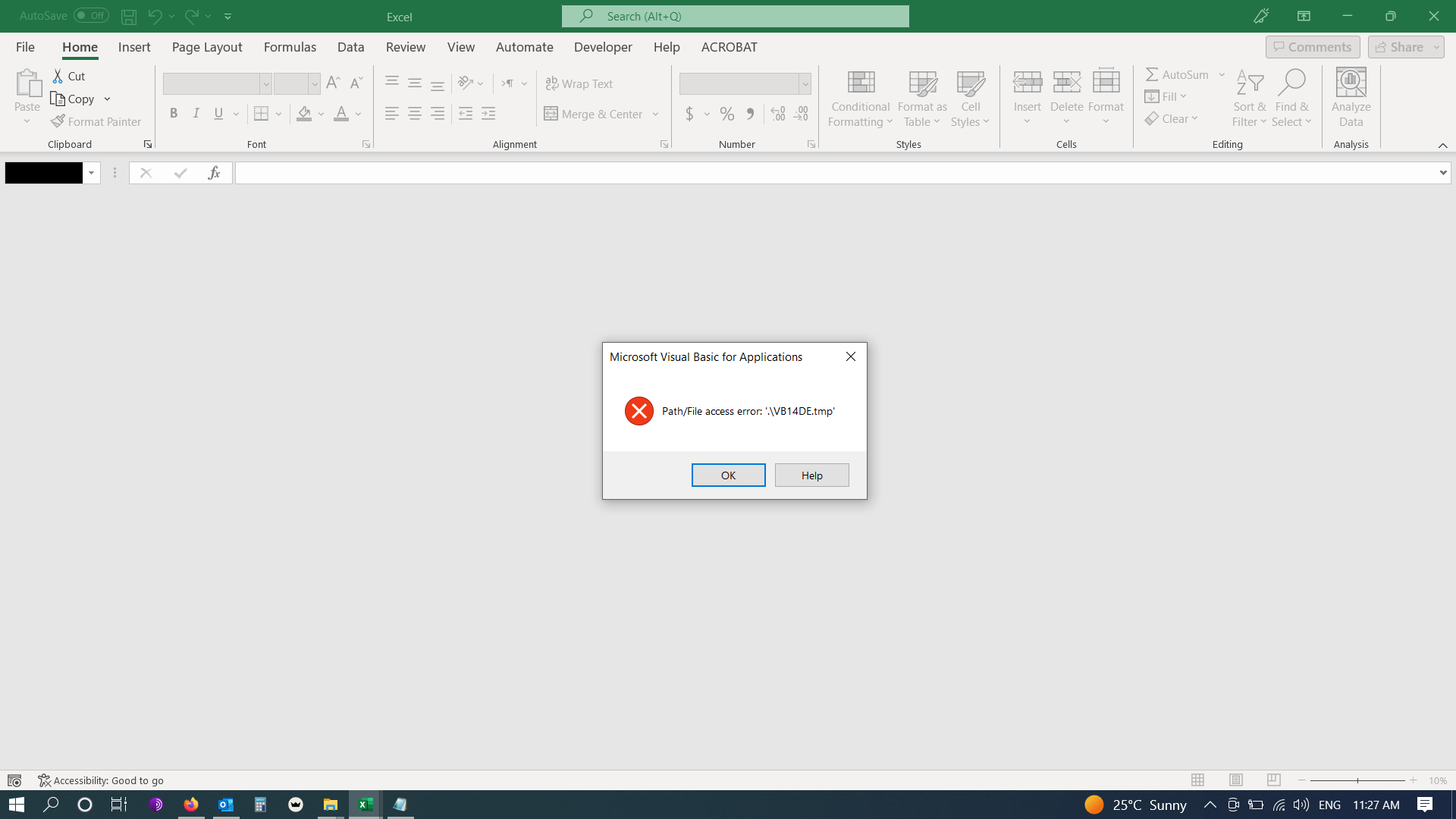The image size is (1456, 819).
Task: Open Analyze Data
Action: (x=1351, y=99)
